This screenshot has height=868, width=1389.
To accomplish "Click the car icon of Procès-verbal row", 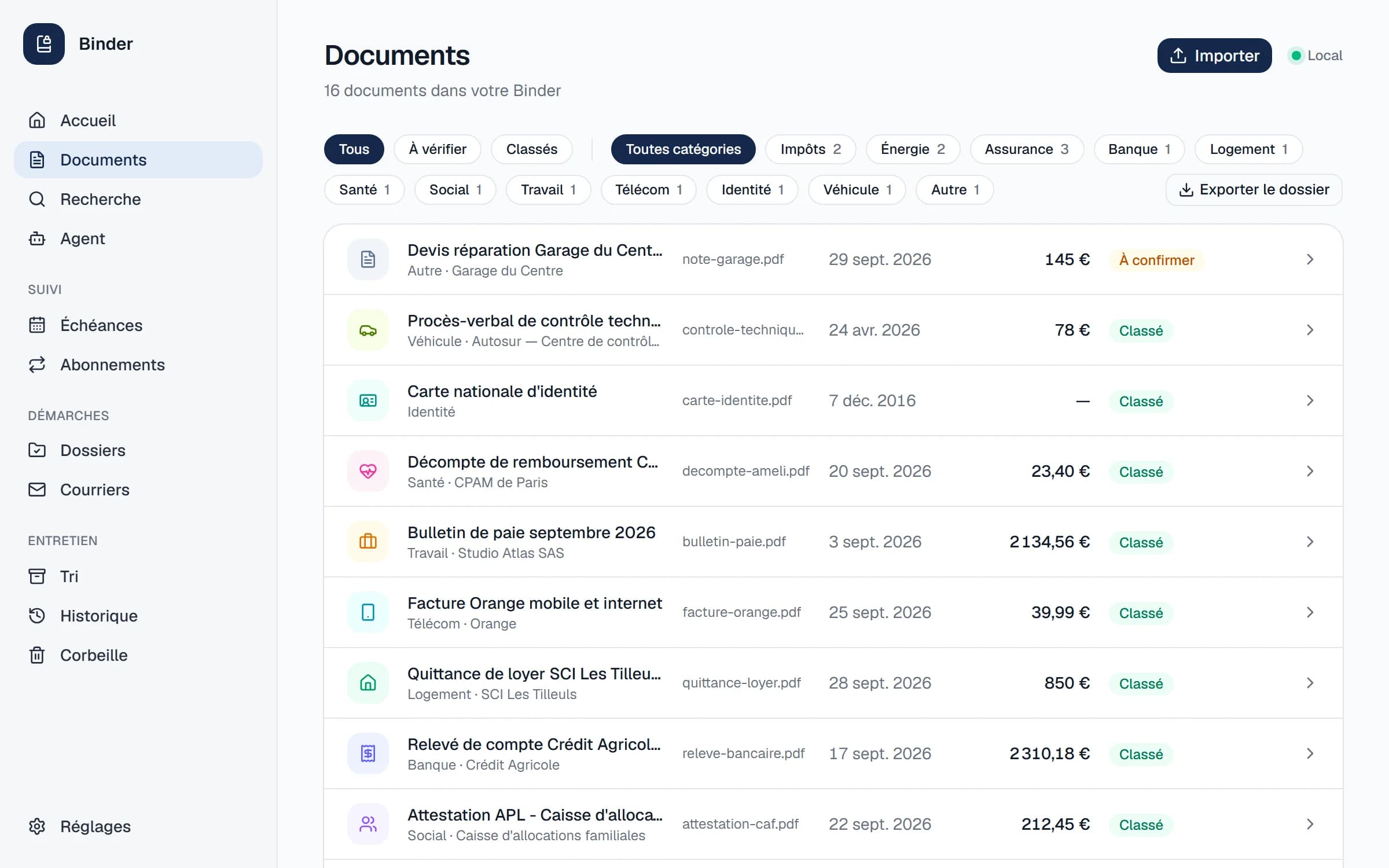I will [x=368, y=330].
